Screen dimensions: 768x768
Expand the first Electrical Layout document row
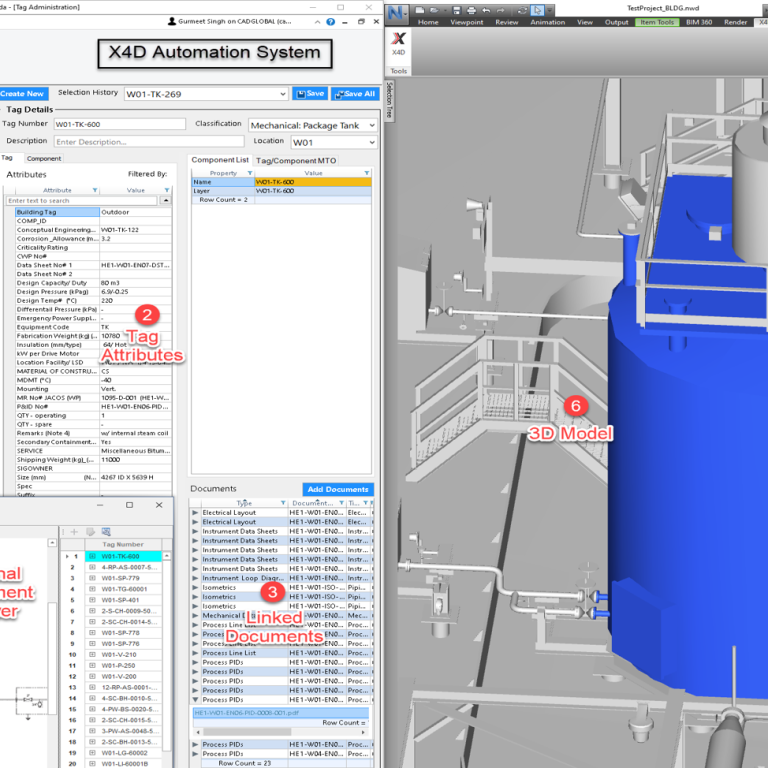195,512
